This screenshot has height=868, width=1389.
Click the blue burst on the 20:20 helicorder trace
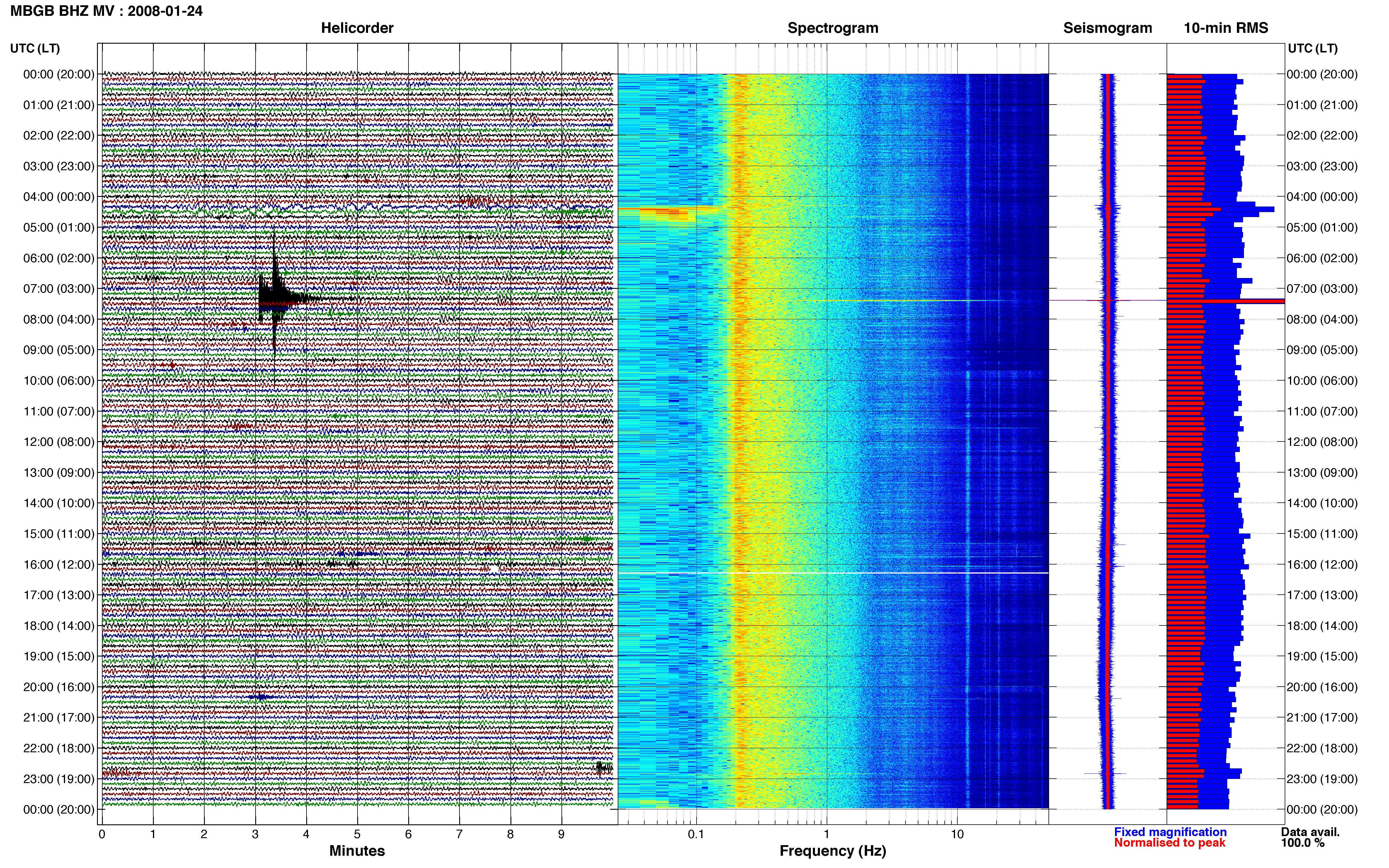coord(261,697)
